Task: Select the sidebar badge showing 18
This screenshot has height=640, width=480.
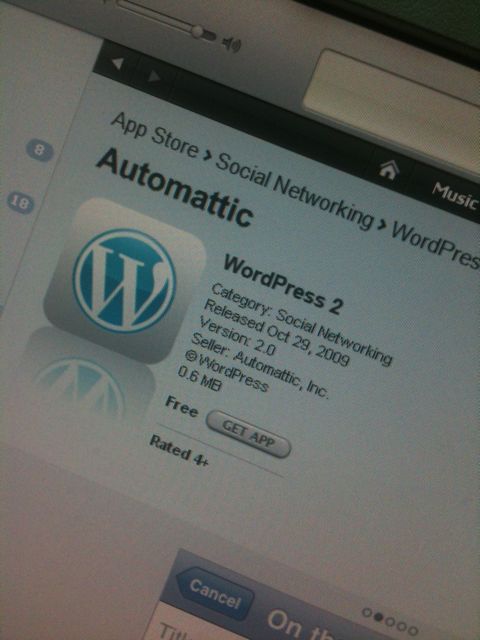Action: (x=20, y=202)
